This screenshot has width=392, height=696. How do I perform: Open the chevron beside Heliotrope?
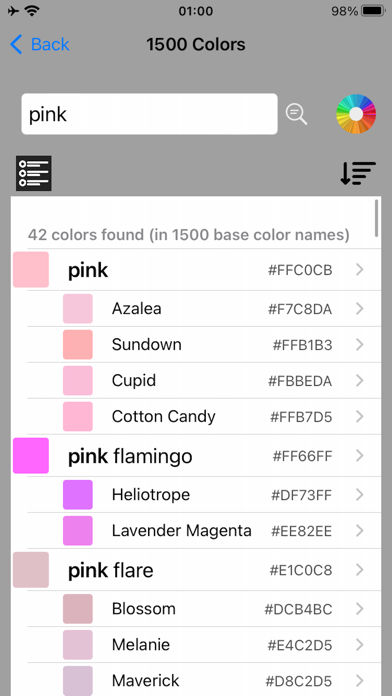tap(360, 494)
